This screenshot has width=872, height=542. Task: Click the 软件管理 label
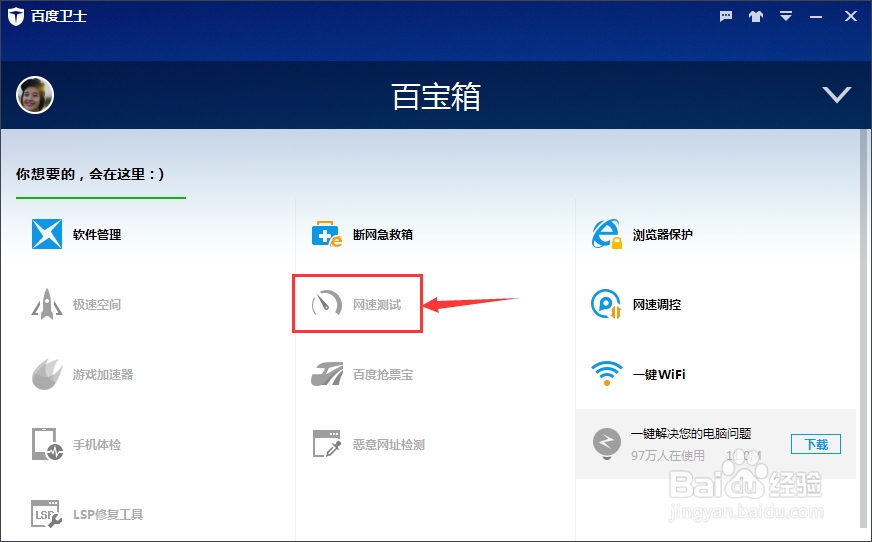tap(97, 235)
